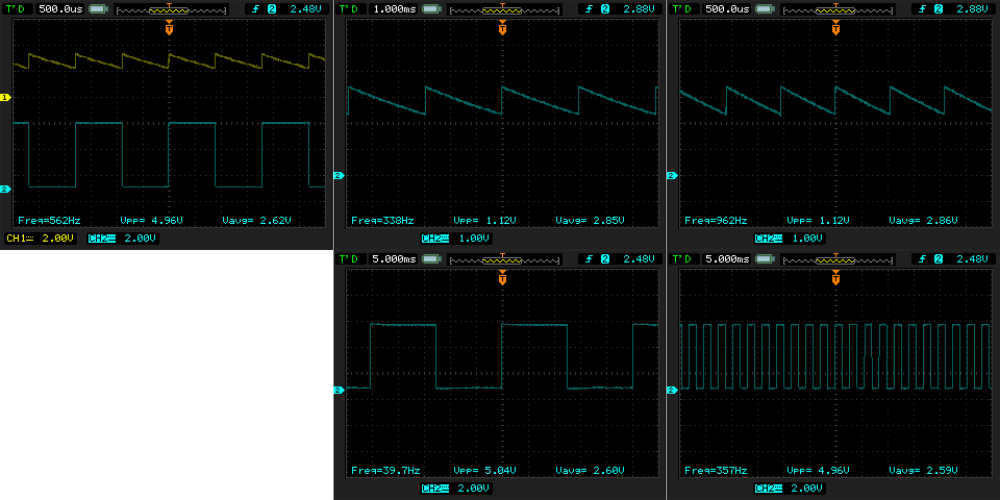Viewport: 1000px width, 500px height.
Task: Click the Vavg= 2.60V measurement readout
Action: [590, 471]
